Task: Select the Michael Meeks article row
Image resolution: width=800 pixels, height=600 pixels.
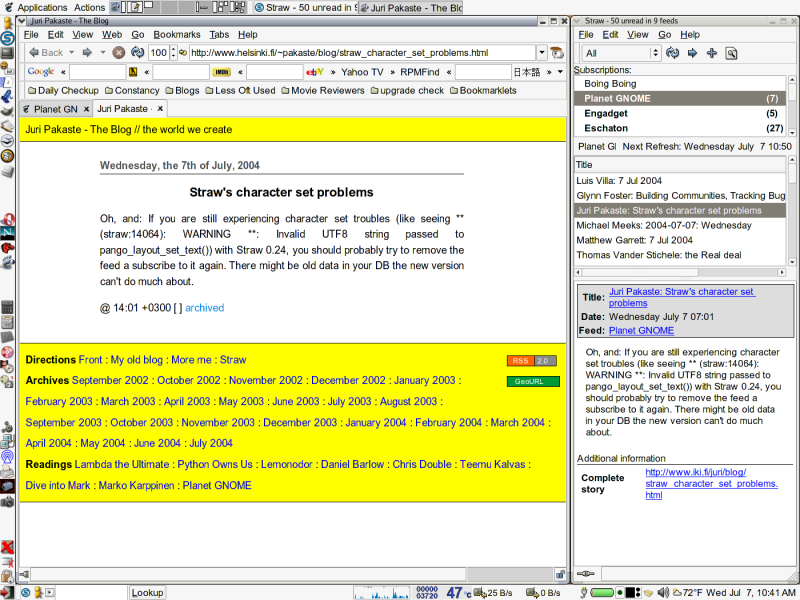Action: [x=680, y=226]
